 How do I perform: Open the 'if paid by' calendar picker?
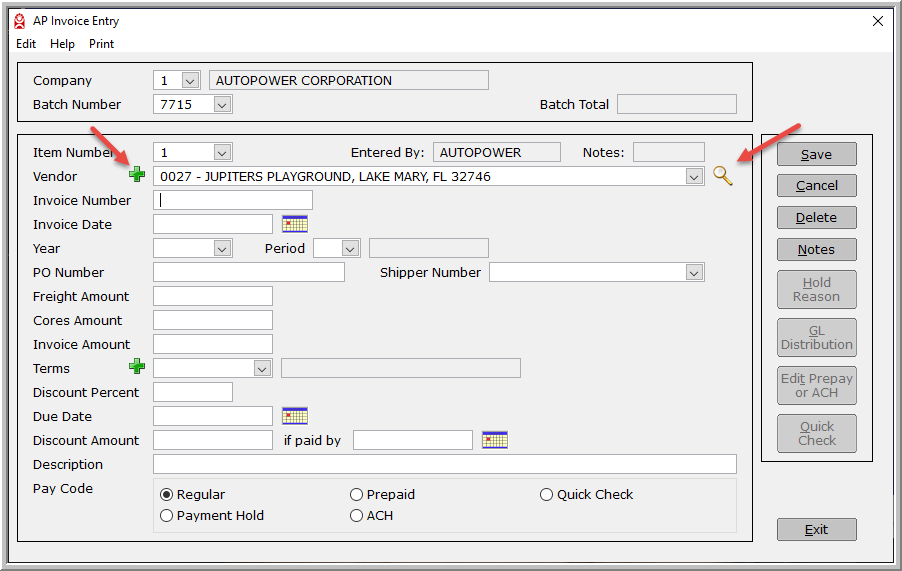coord(495,440)
